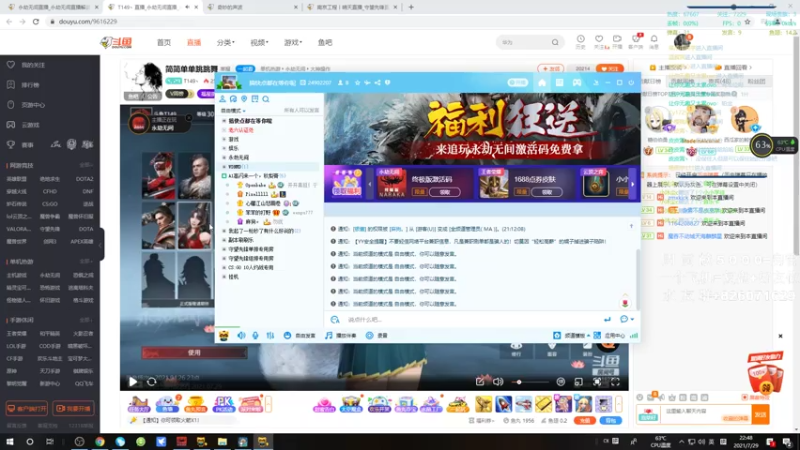Go to 首页 in Douyu navigation
This screenshot has height=450, width=800.
164,42
